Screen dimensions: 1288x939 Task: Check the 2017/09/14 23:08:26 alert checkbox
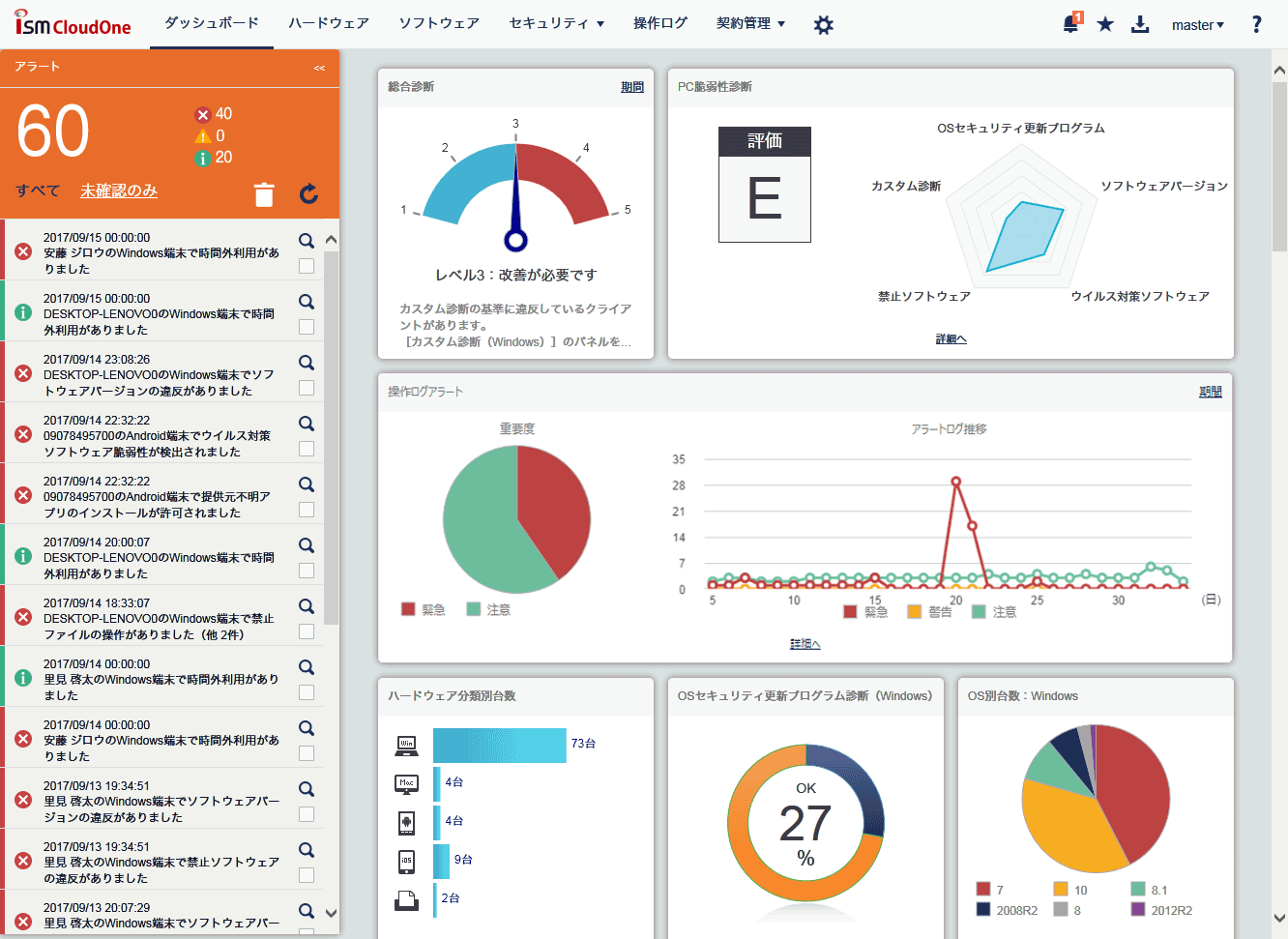click(307, 388)
